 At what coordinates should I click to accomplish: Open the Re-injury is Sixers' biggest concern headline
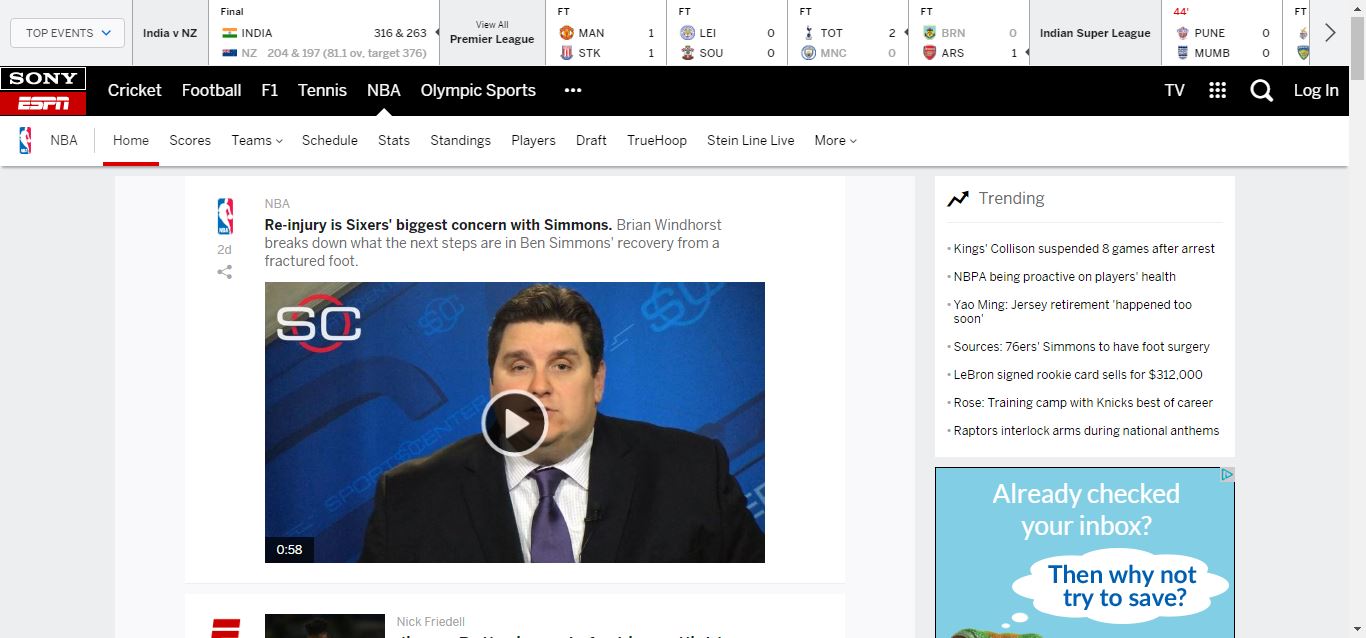438,225
